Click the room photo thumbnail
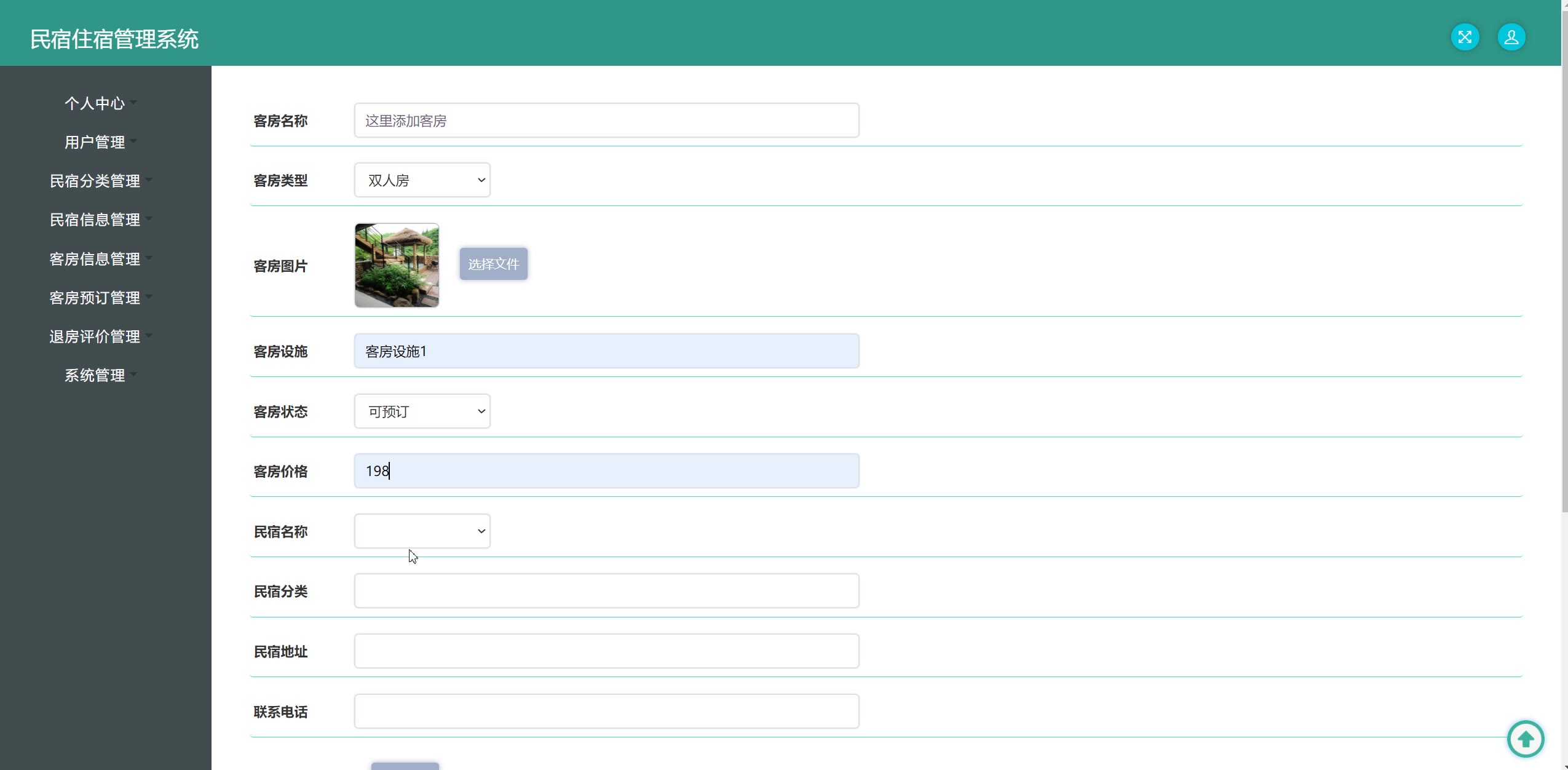The height and width of the screenshot is (770, 1568). pyautogui.click(x=397, y=265)
